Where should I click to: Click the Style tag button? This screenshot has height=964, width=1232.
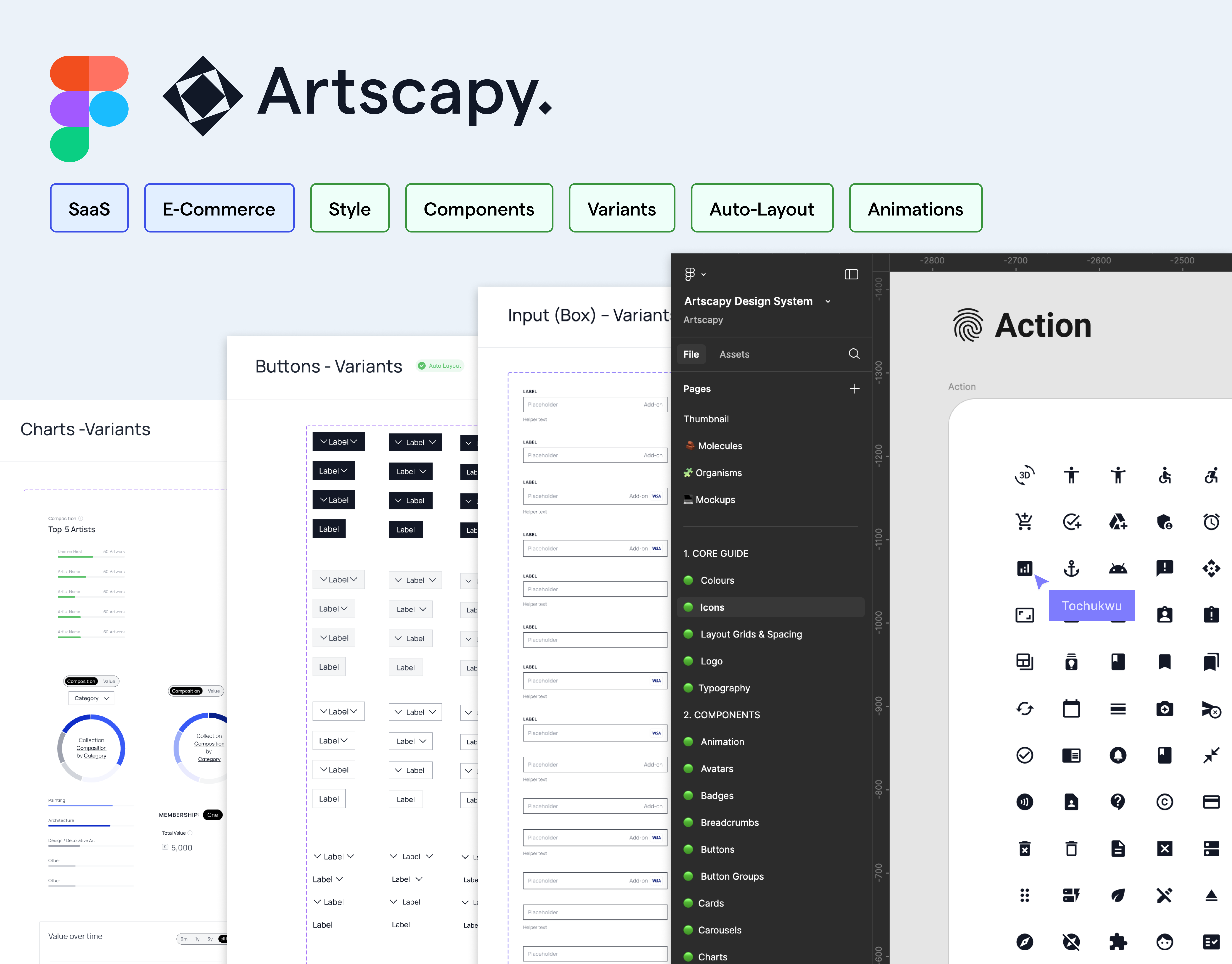[350, 208]
